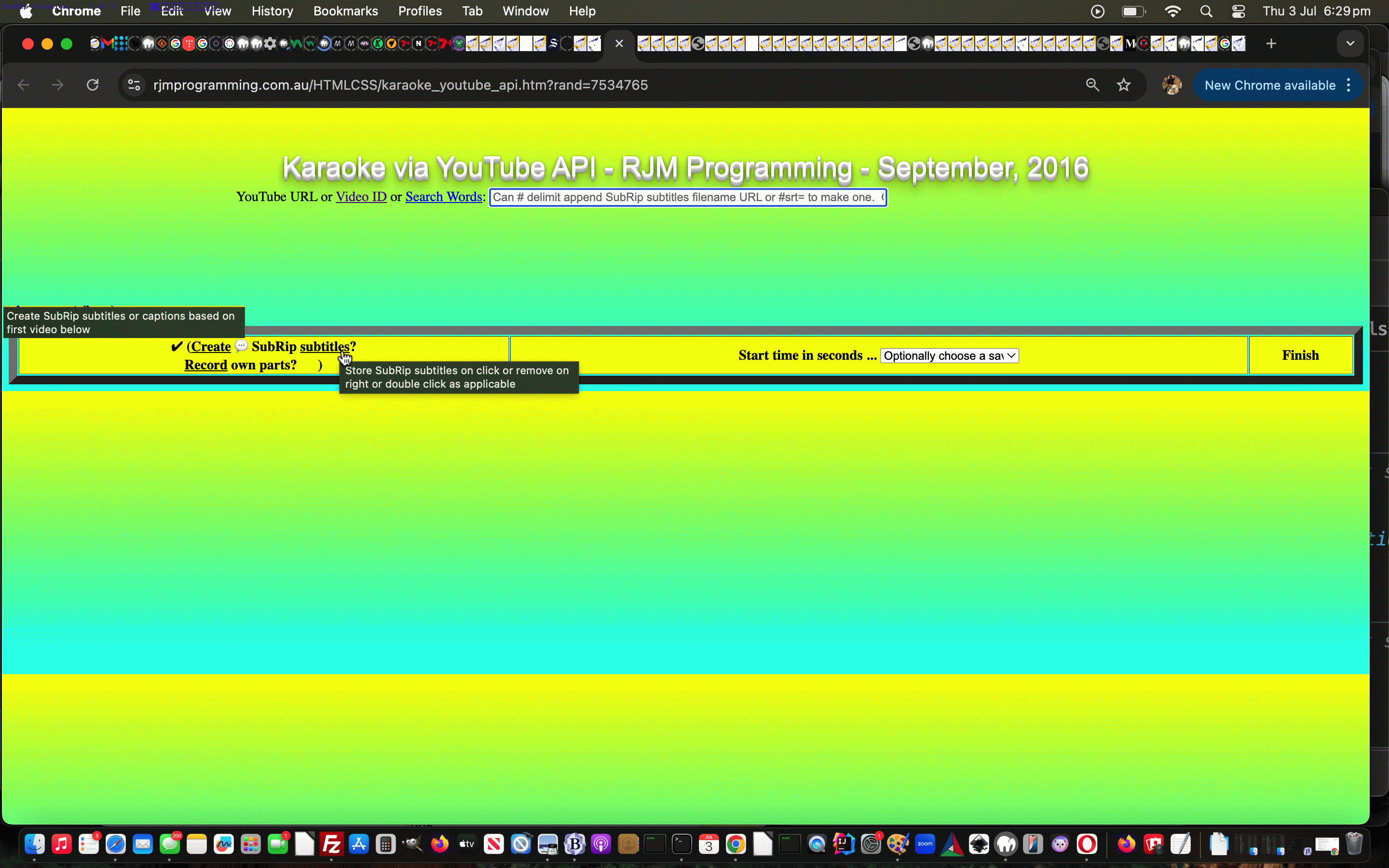Open IntelliJ IDEA from the Dock
Image resolution: width=1389 pixels, height=868 pixels.
click(843, 843)
